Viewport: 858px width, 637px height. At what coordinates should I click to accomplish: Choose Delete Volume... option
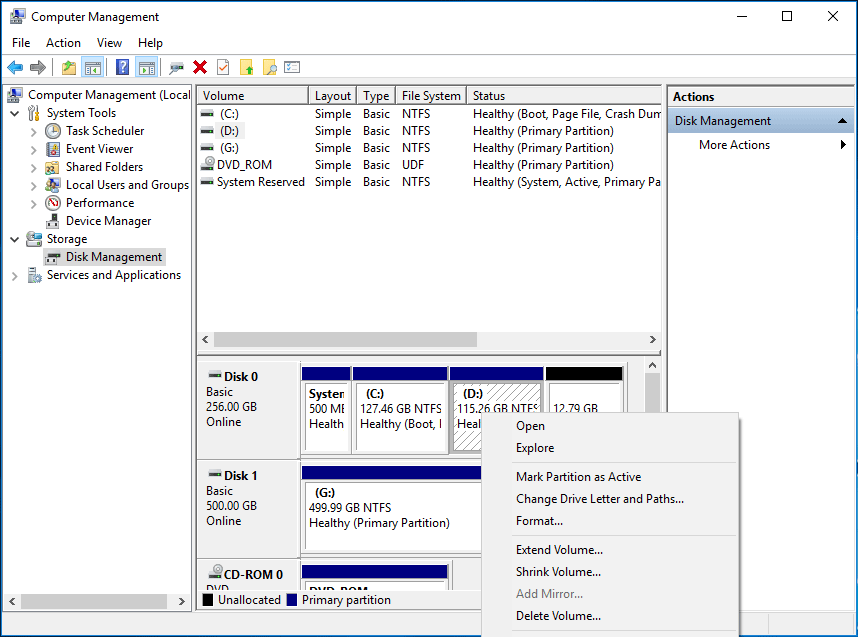tap(610, 616)
